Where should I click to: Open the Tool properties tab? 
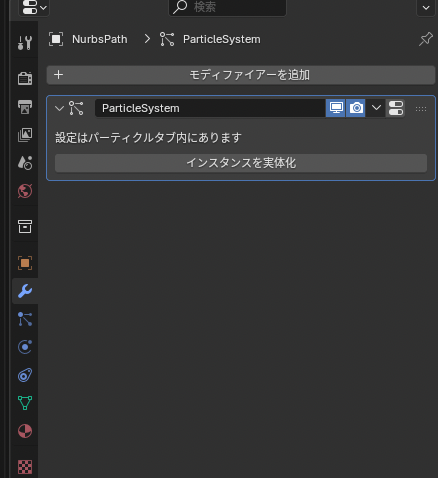click(x=25, y=43)
